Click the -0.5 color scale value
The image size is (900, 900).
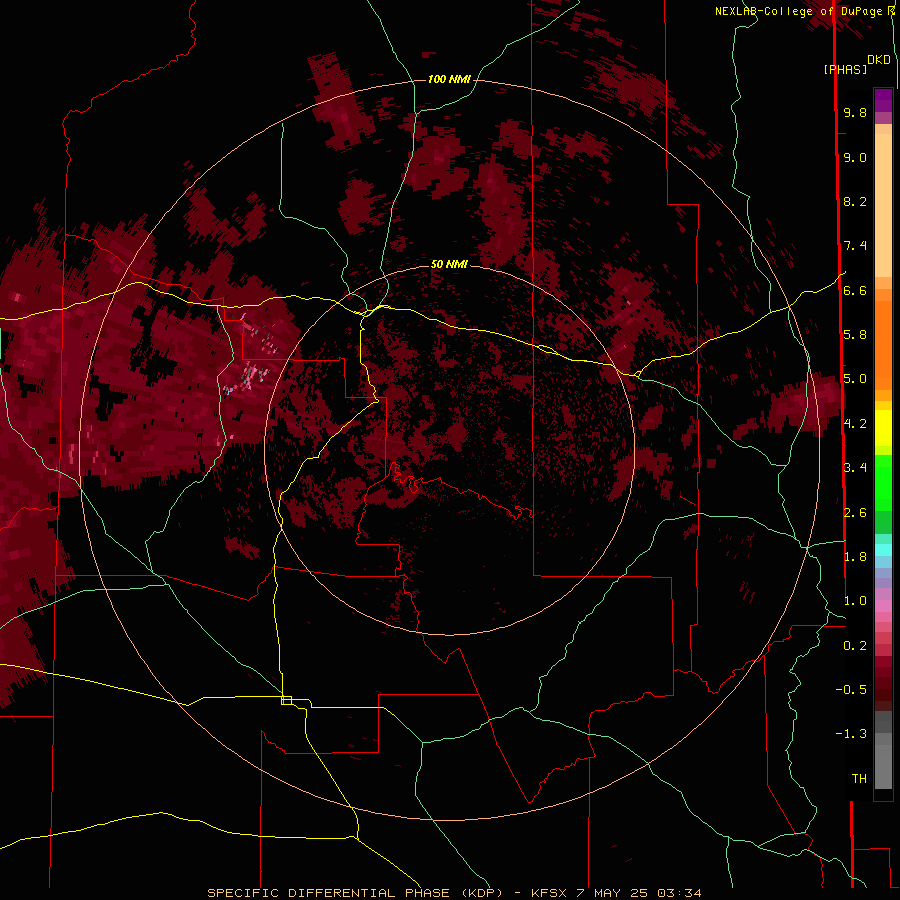click(x=851, y=690)
